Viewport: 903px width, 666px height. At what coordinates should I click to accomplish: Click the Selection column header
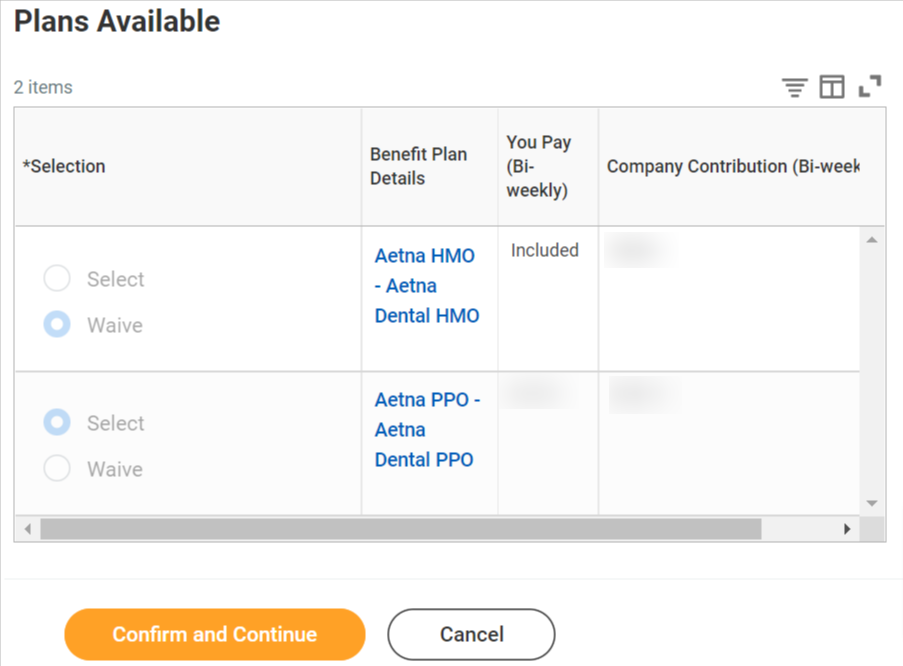64,166
